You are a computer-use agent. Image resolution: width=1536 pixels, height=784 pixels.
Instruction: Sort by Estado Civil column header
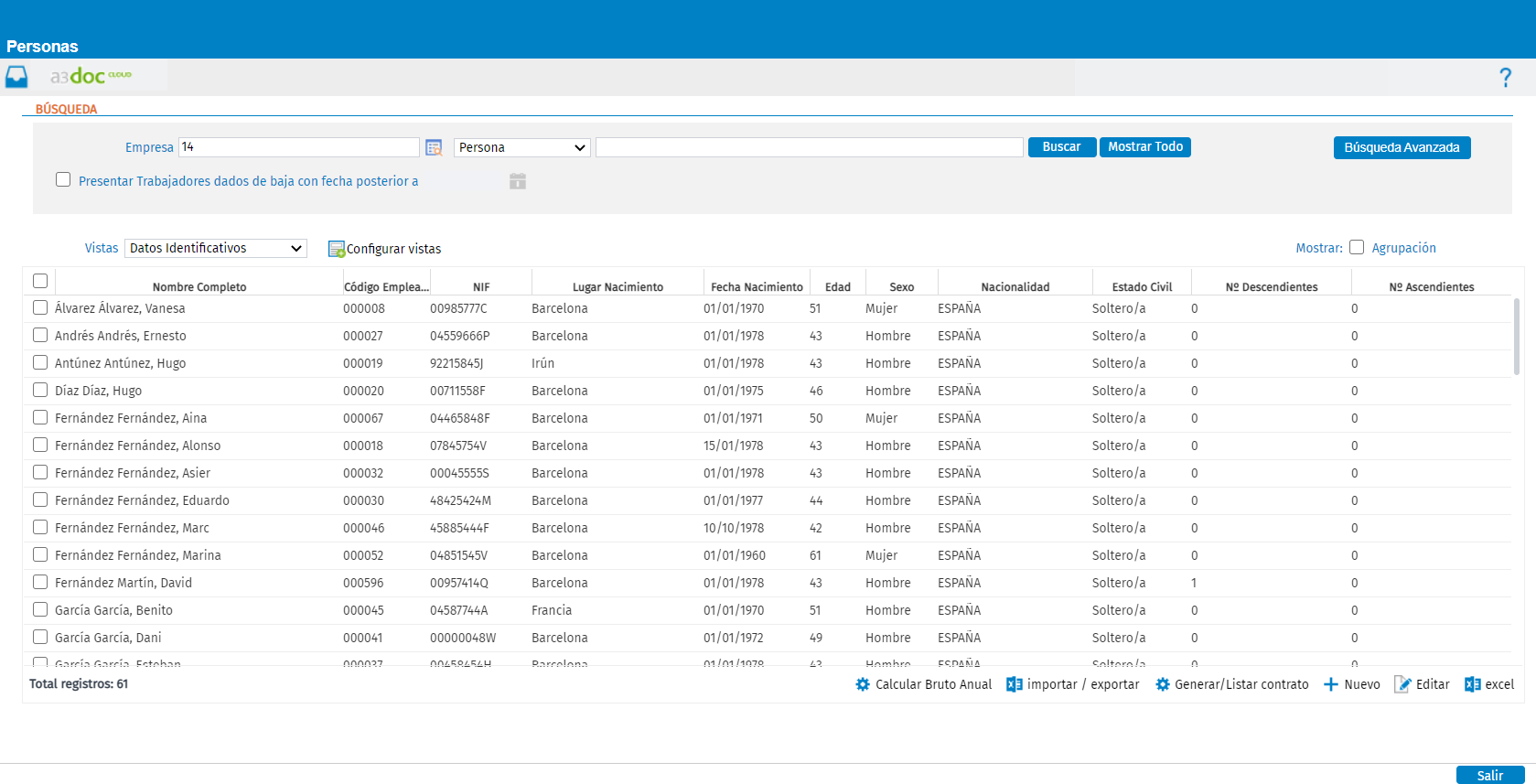pyautogui.click(x=1142, y=287)
